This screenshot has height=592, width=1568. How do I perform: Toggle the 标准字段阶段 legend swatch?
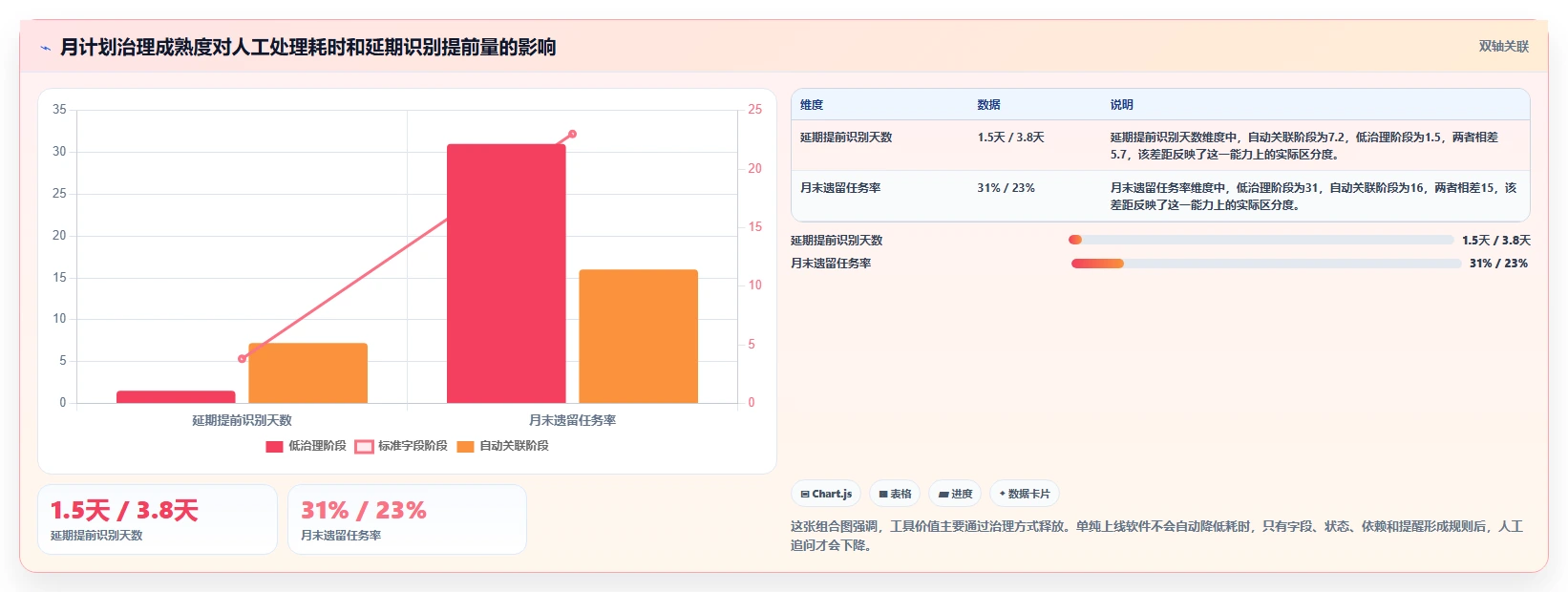point(364,446)
